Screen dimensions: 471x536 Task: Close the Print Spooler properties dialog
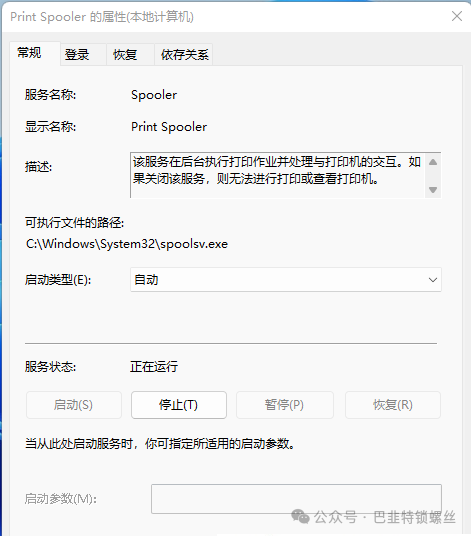457,16
